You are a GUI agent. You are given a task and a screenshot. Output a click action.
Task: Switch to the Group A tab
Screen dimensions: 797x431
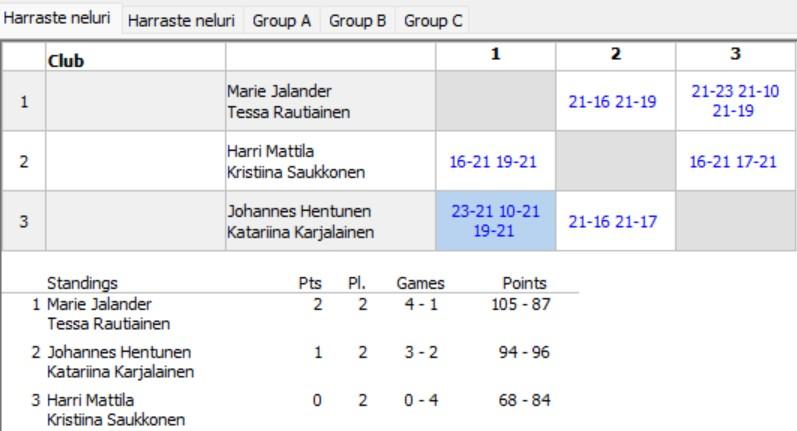pos(281,20)
